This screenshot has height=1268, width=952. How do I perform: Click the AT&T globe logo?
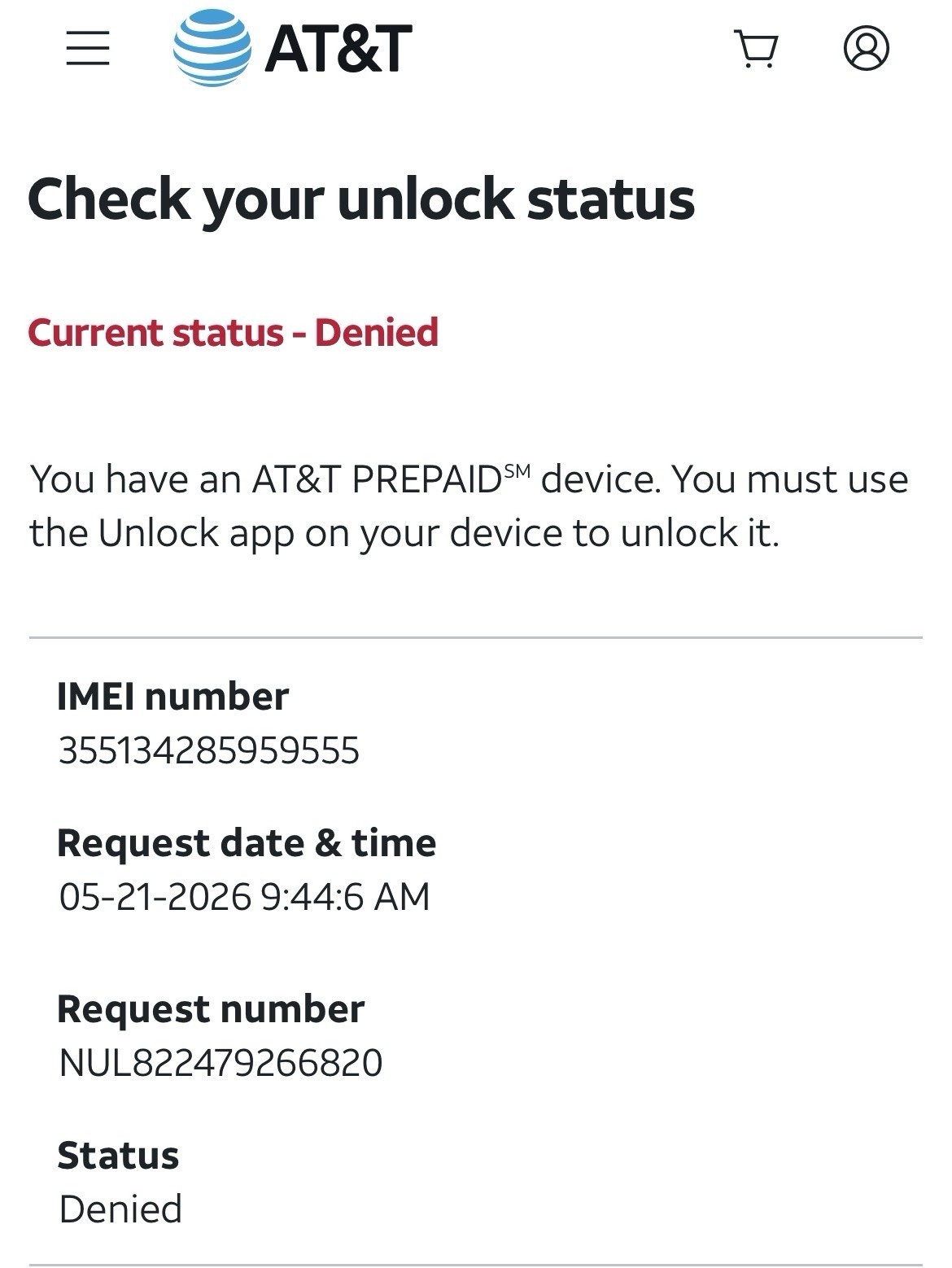tap(212, 47)
